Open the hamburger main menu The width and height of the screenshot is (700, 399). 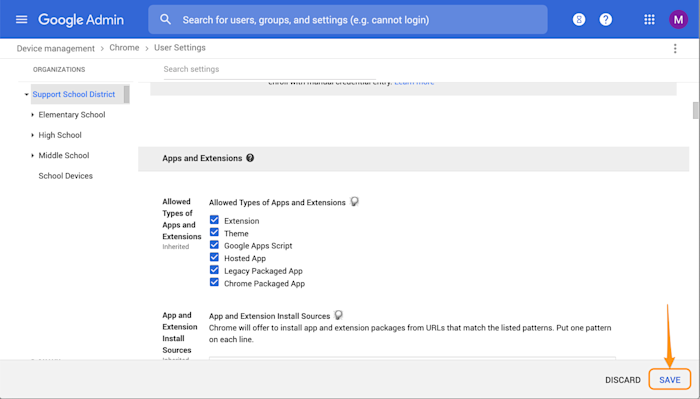click(21, 20)
